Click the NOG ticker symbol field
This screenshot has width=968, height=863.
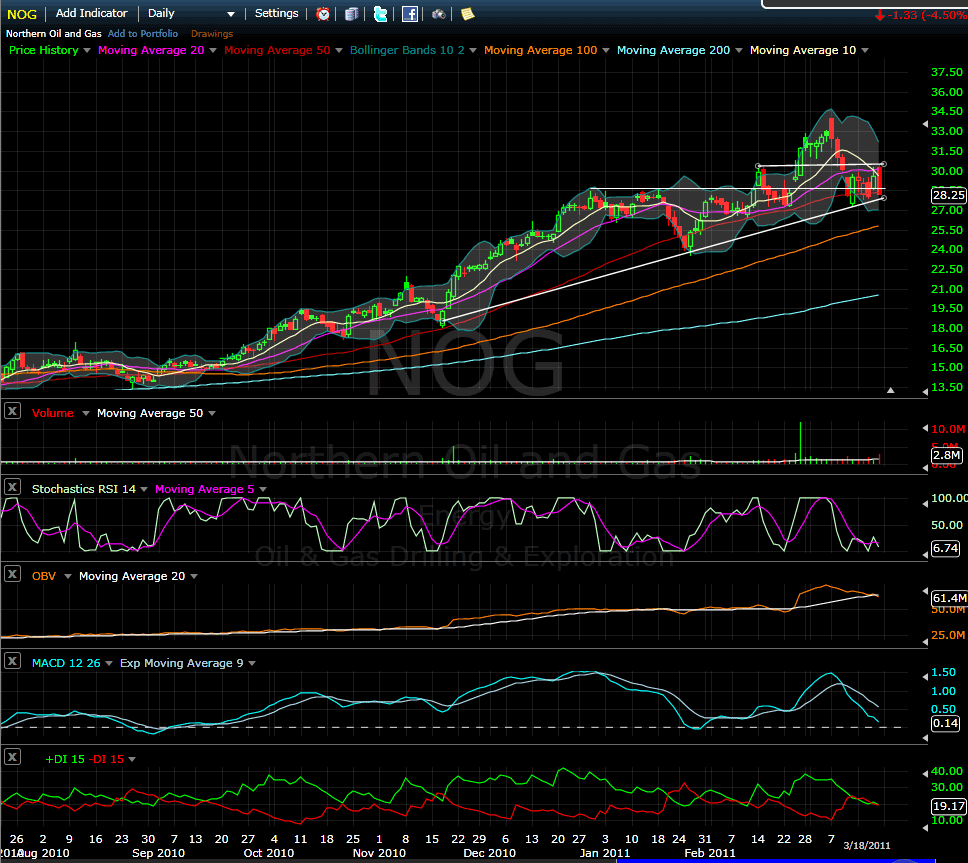coord(22,14)
